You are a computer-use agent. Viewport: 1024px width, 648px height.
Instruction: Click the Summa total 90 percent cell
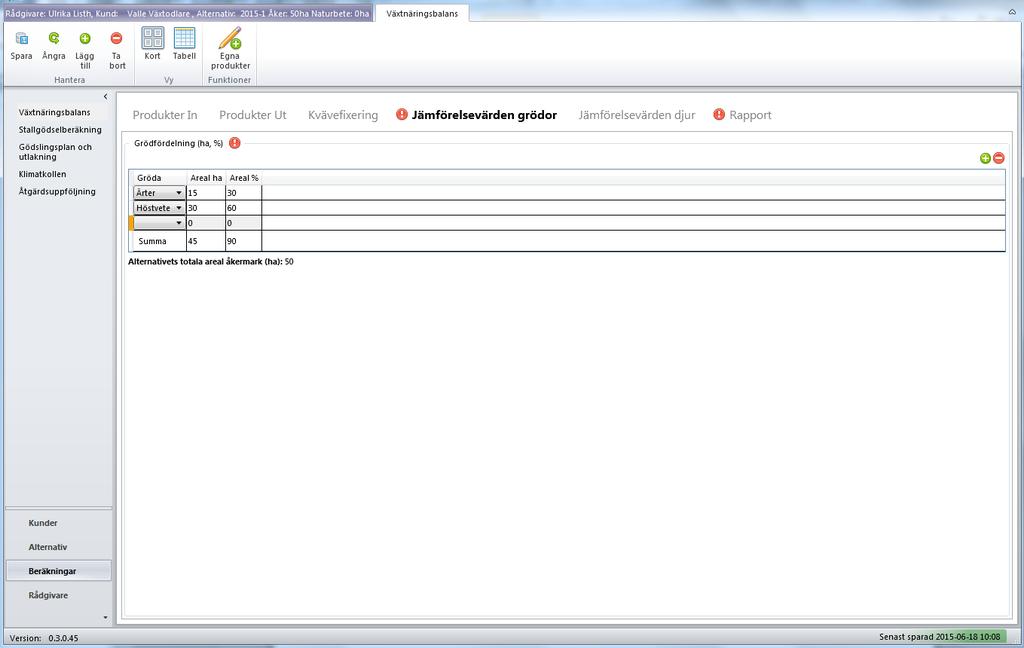[244, 241]
